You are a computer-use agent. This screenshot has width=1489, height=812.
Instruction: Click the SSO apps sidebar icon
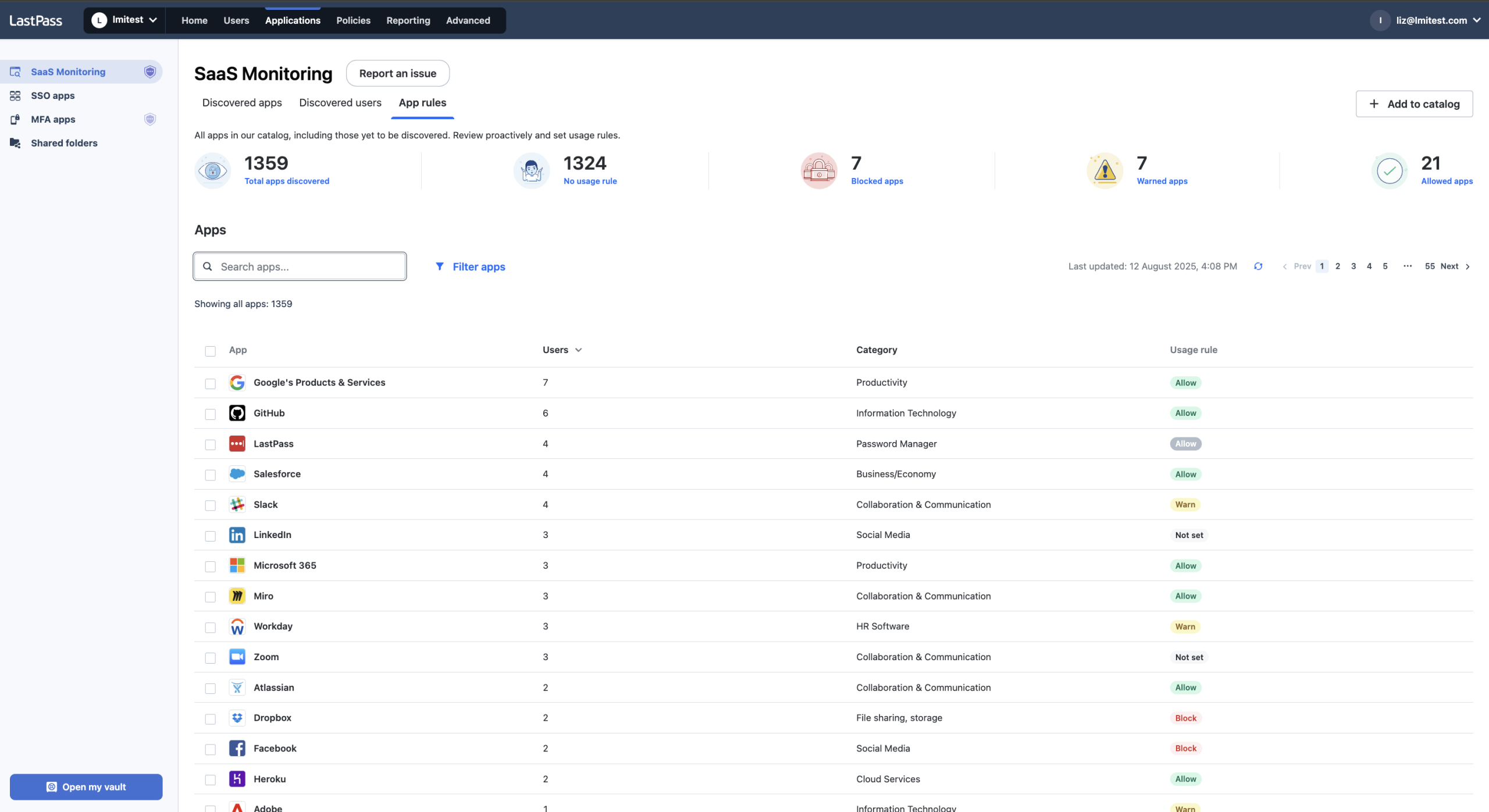(x=15, y=95)
